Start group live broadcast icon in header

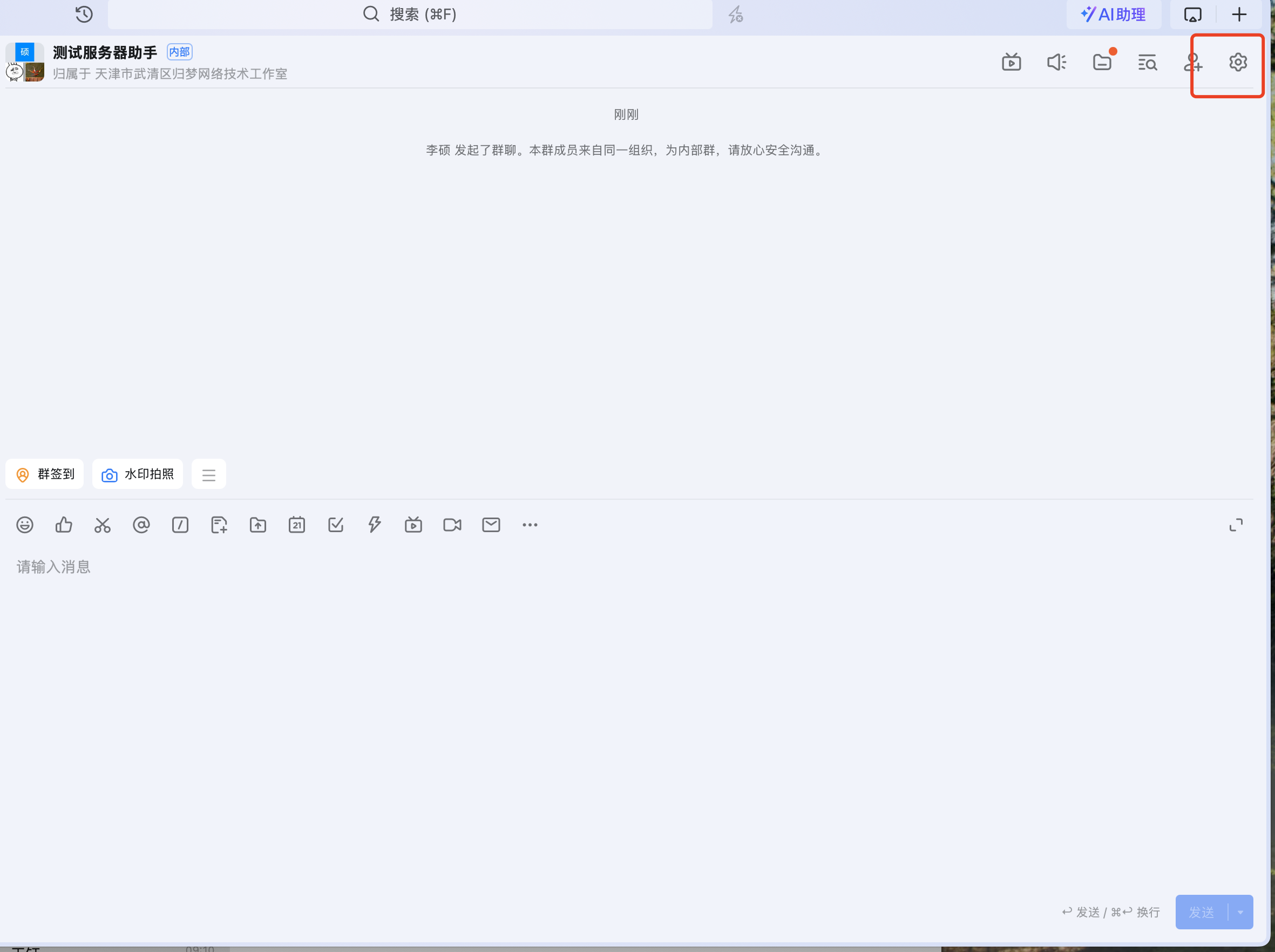tap(1012, 62)
